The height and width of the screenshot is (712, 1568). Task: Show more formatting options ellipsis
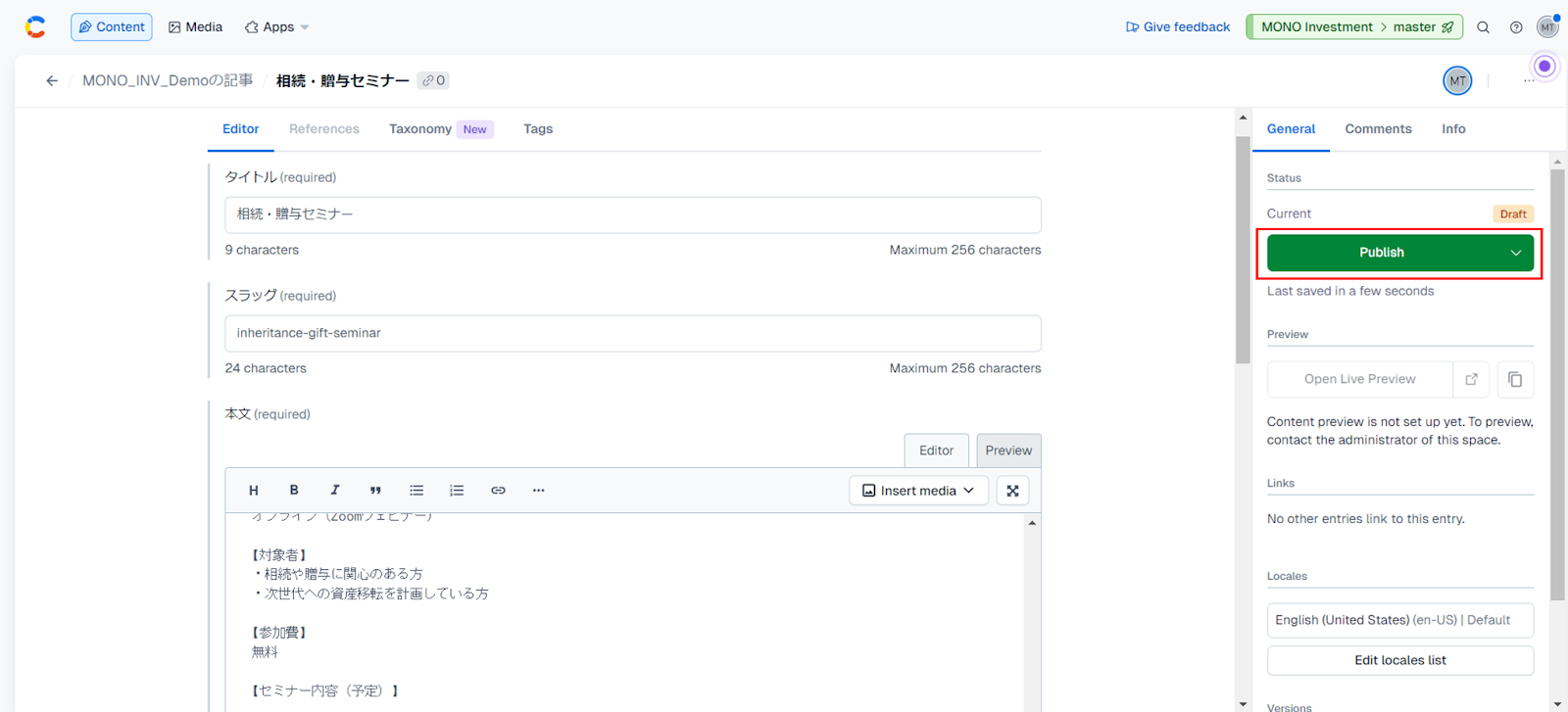click(538, 491)
